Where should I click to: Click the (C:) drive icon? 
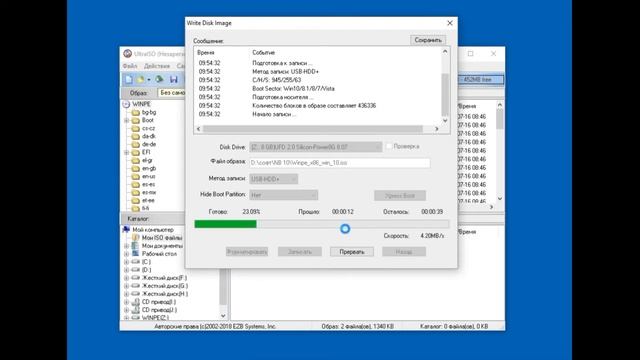pos(136,262)
